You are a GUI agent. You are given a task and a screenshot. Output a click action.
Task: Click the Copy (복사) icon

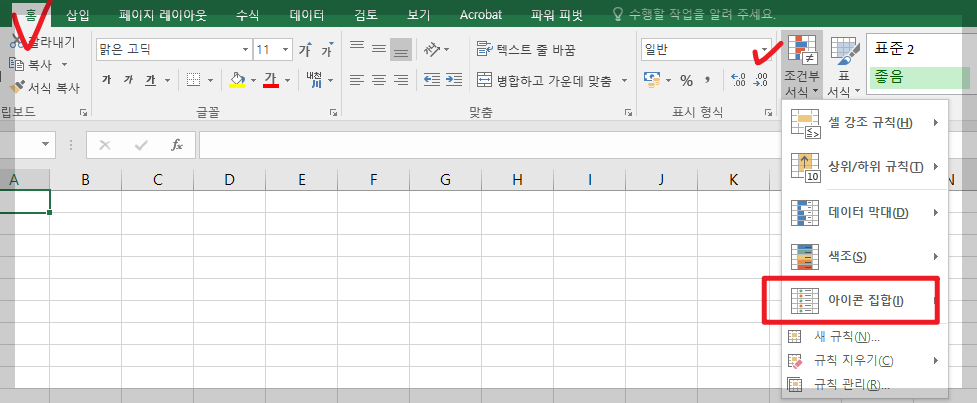pyautogui.click(x=17, y=64)
